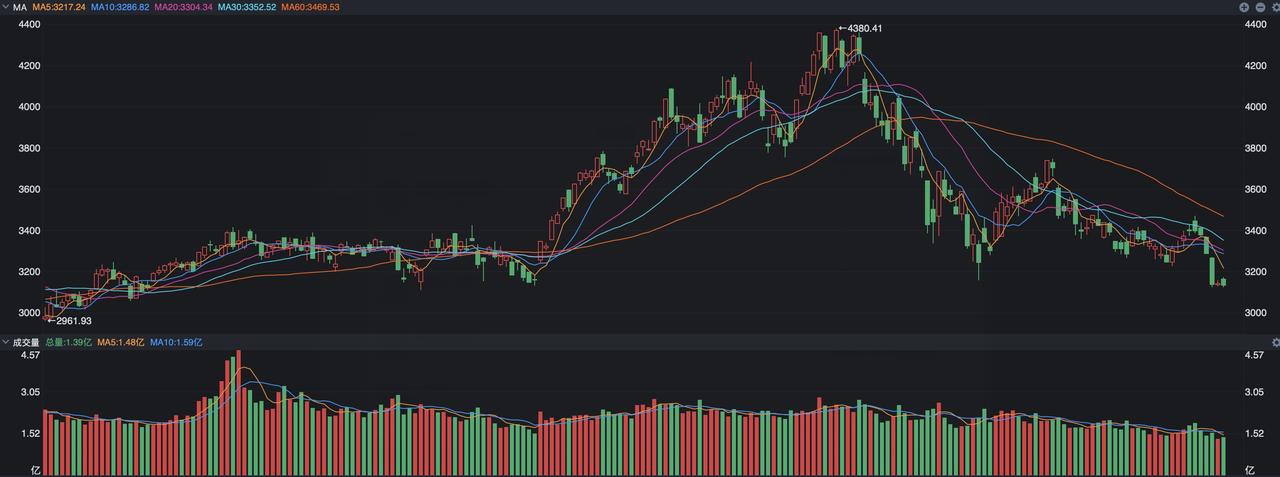Click 总量:1.39亿 volume total
This screenshot has height=477, width=1280.
68,342
